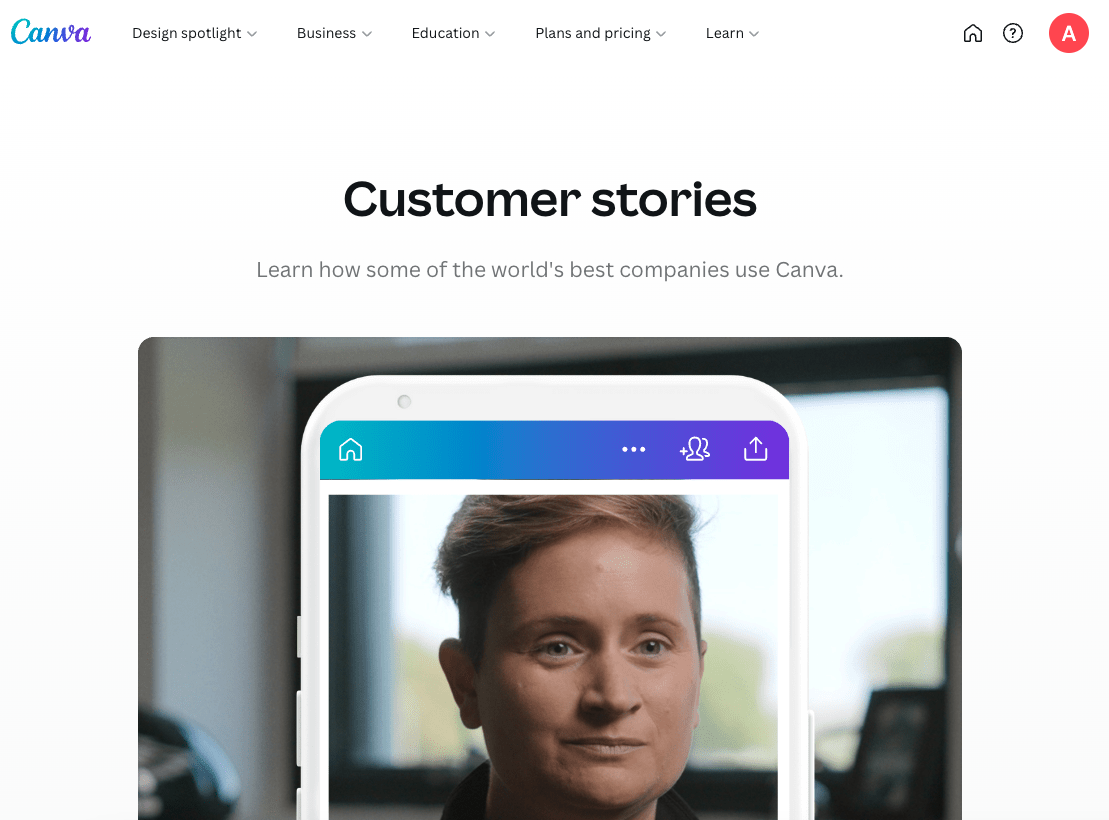Click the customer story video thumbnail
1109x820 pixels.
[x=550, y=578]
